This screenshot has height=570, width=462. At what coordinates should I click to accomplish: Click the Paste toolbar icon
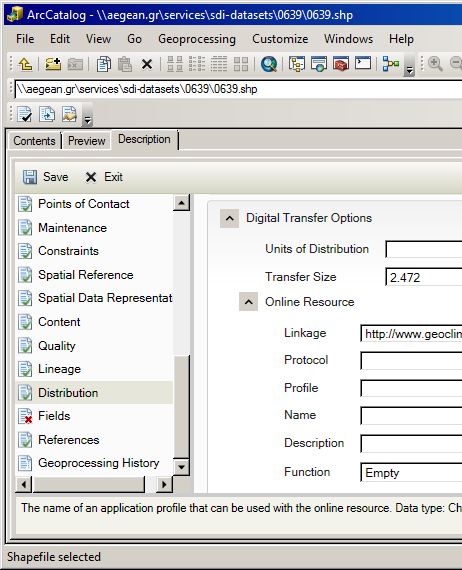click(x=125, y=64)
